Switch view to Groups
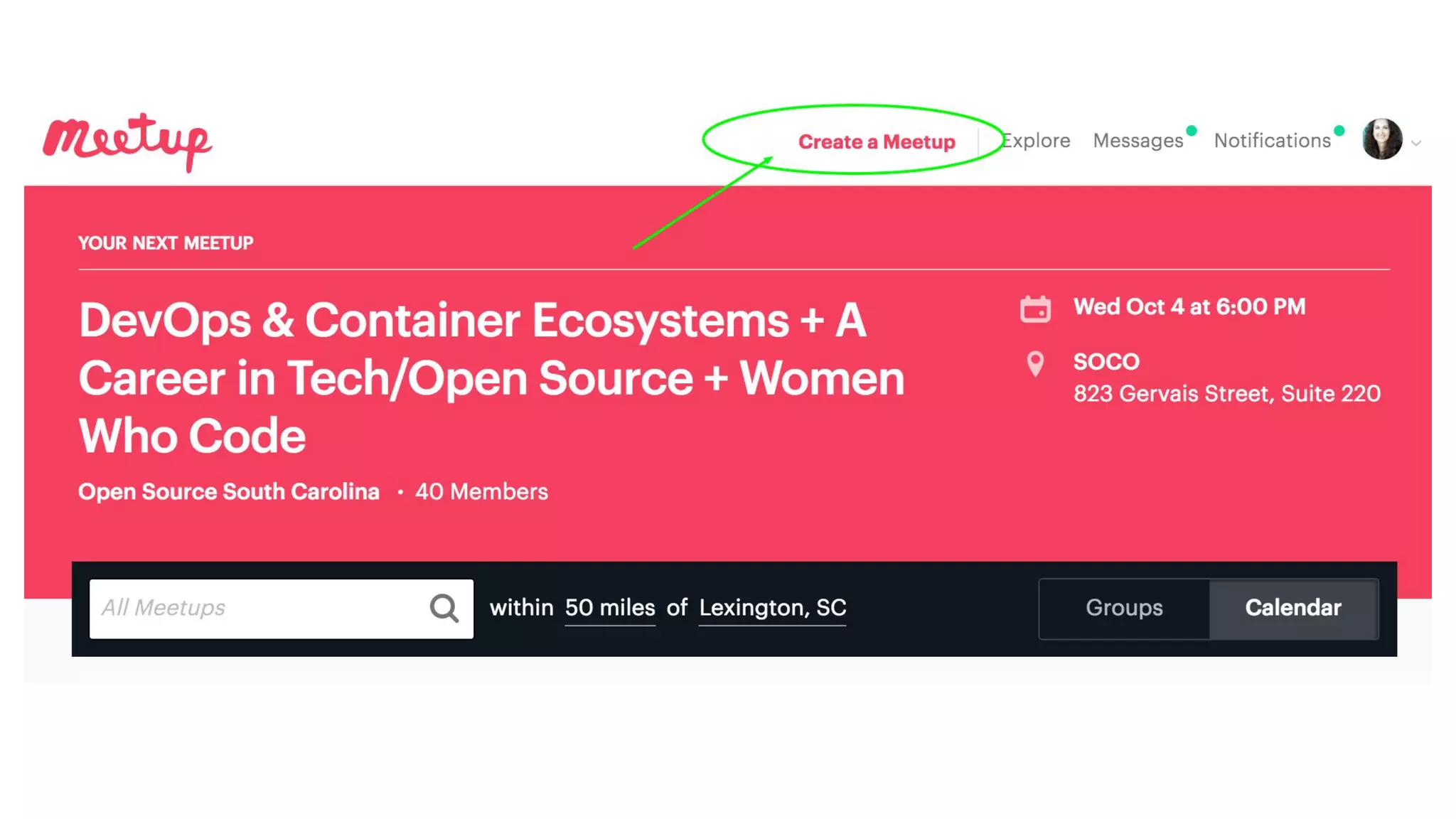The height and width of the screenshot is (819, 1456). pyautogui.click(x=1124, y=609)
